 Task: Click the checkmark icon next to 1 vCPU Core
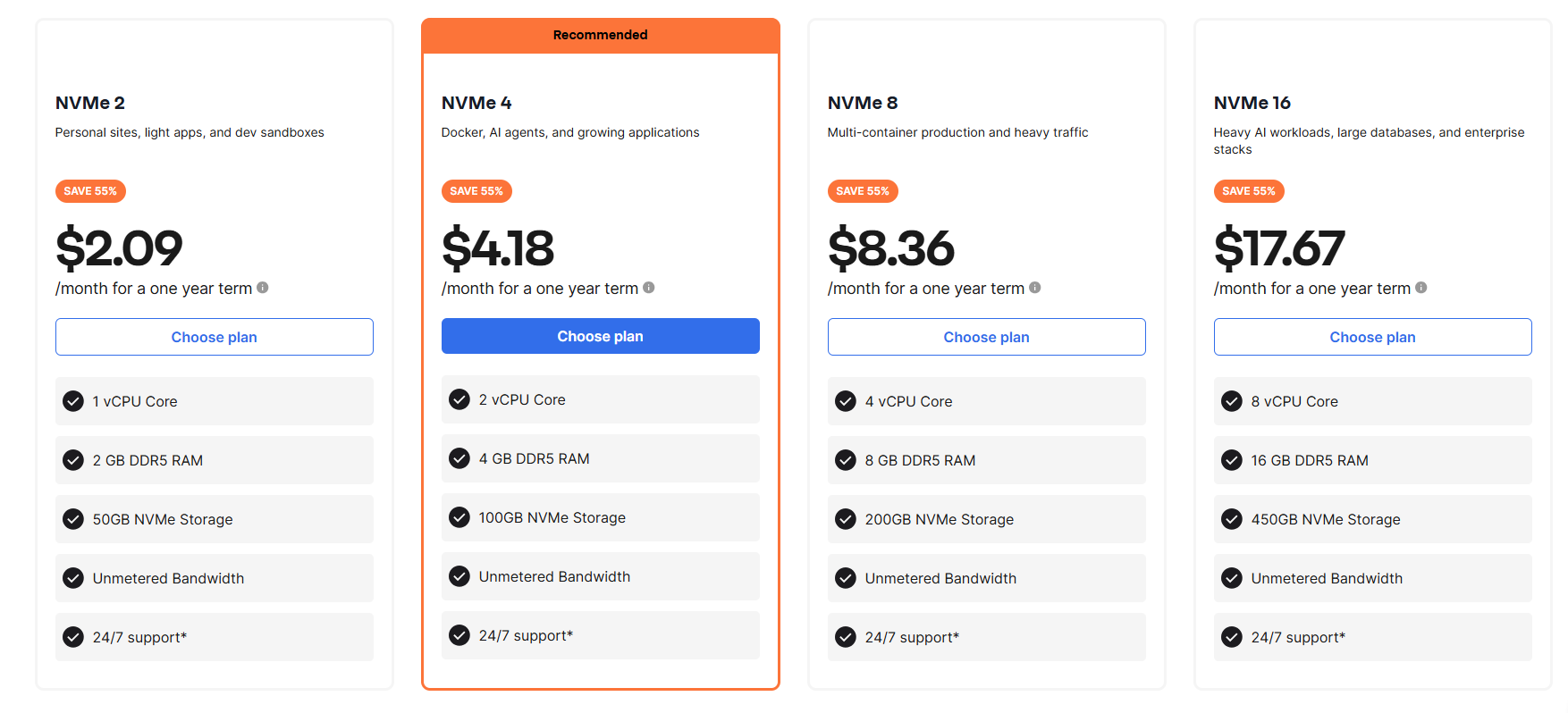73,401
